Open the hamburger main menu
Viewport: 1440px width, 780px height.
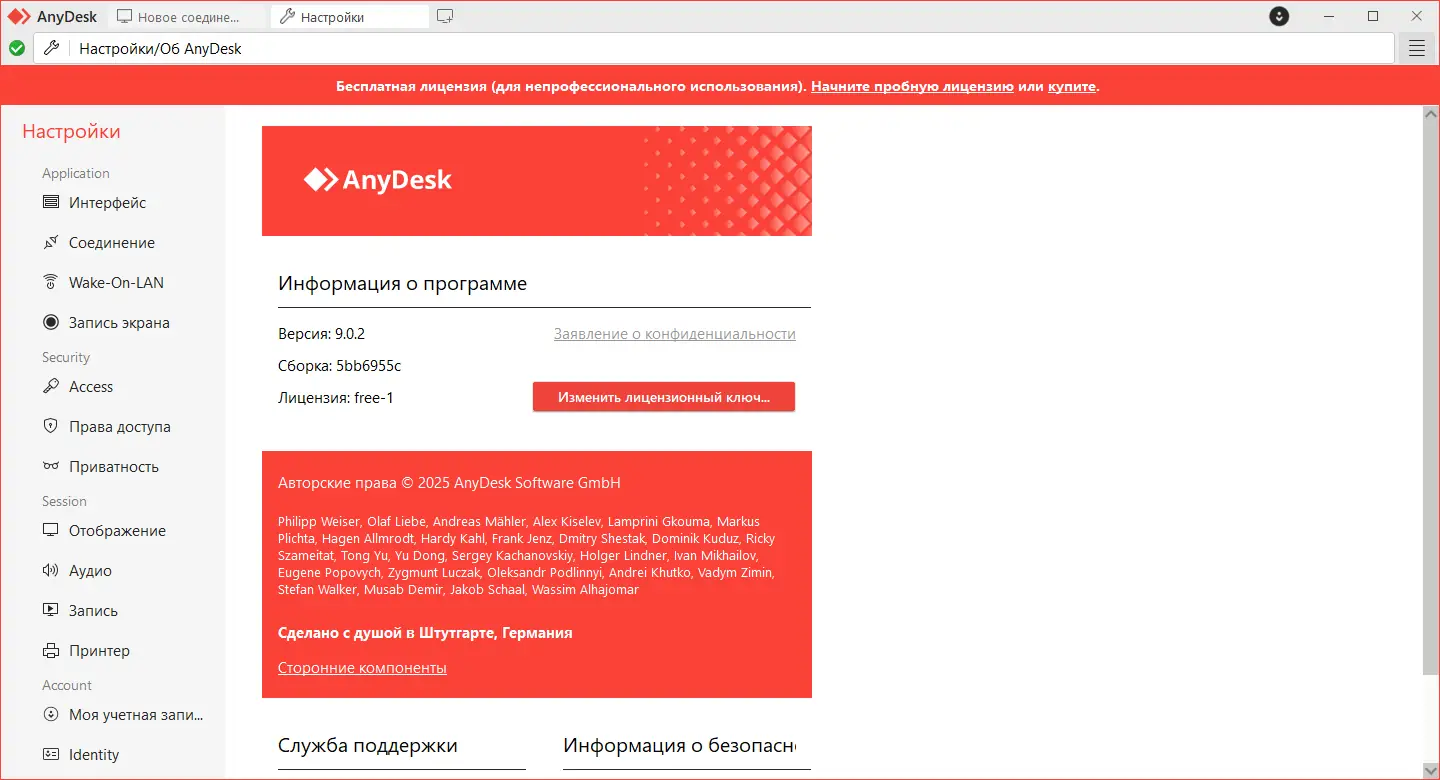pos(1417,48)
